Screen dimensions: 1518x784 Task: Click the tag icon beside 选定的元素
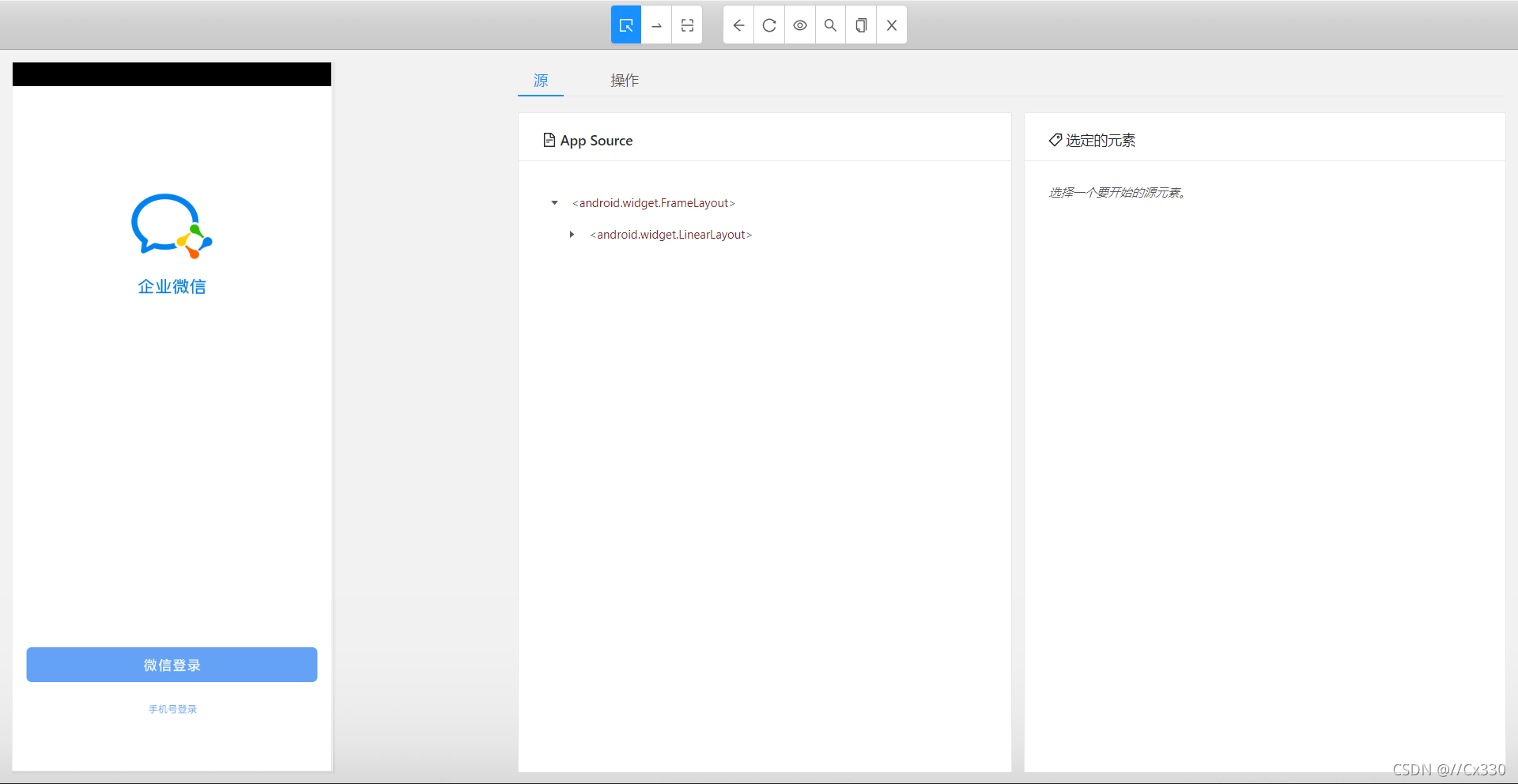point(1055,140)
